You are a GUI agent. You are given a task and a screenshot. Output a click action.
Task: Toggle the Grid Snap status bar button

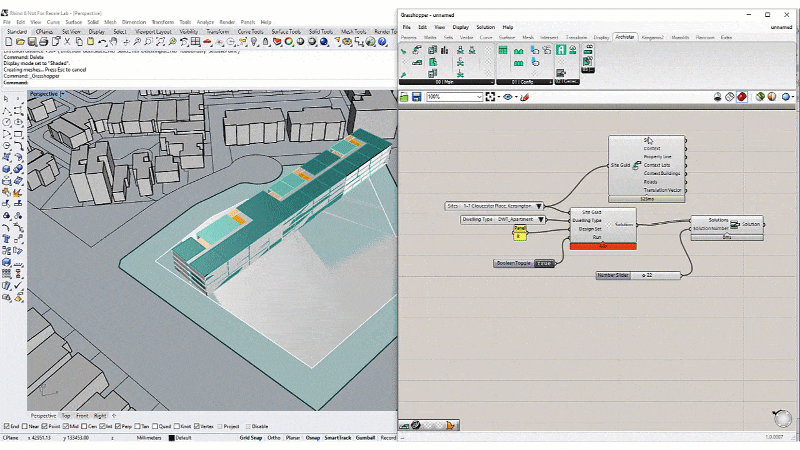point(251,438)
